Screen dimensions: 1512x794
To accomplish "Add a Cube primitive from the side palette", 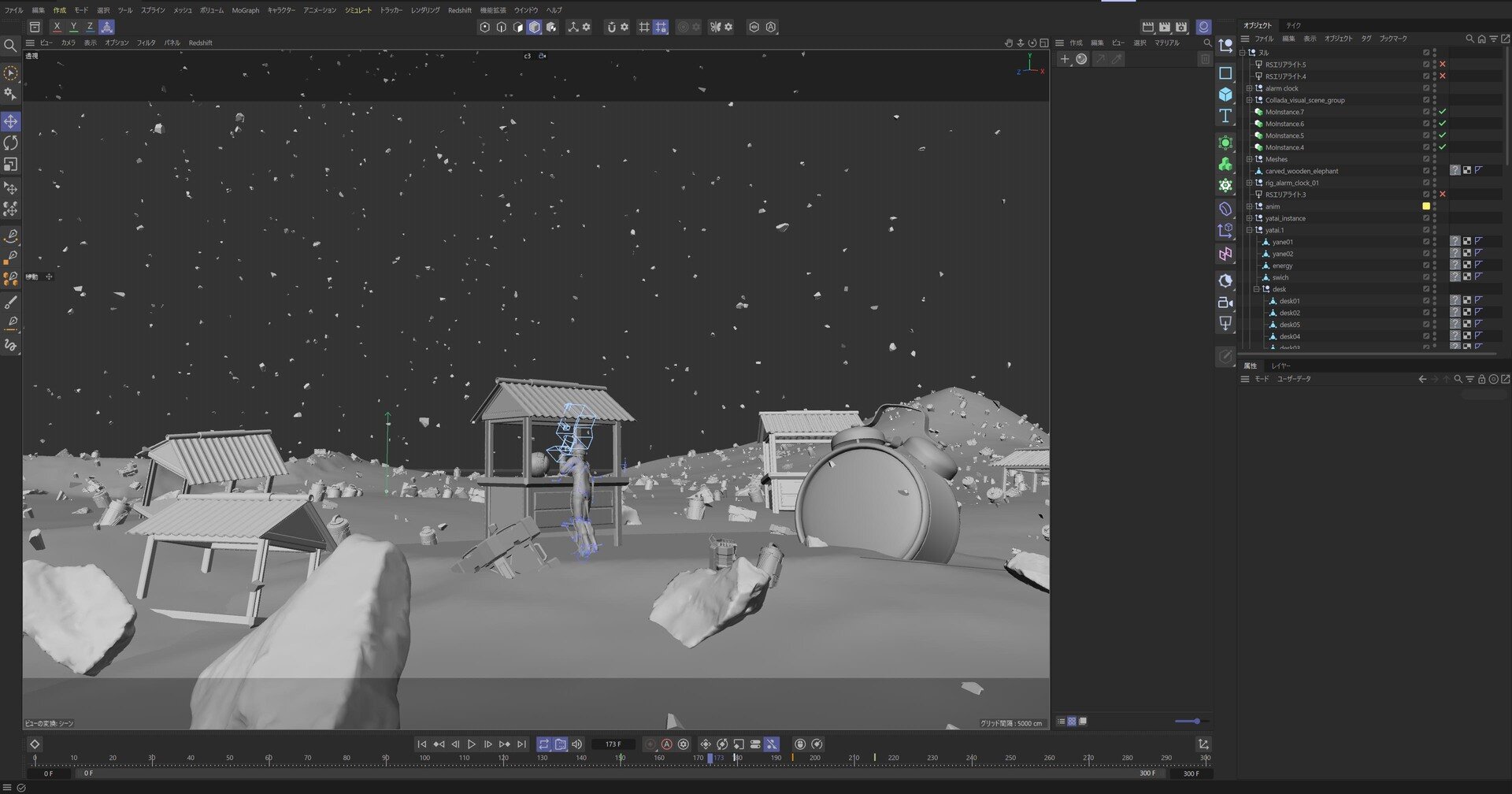I will coord(1225,95).
